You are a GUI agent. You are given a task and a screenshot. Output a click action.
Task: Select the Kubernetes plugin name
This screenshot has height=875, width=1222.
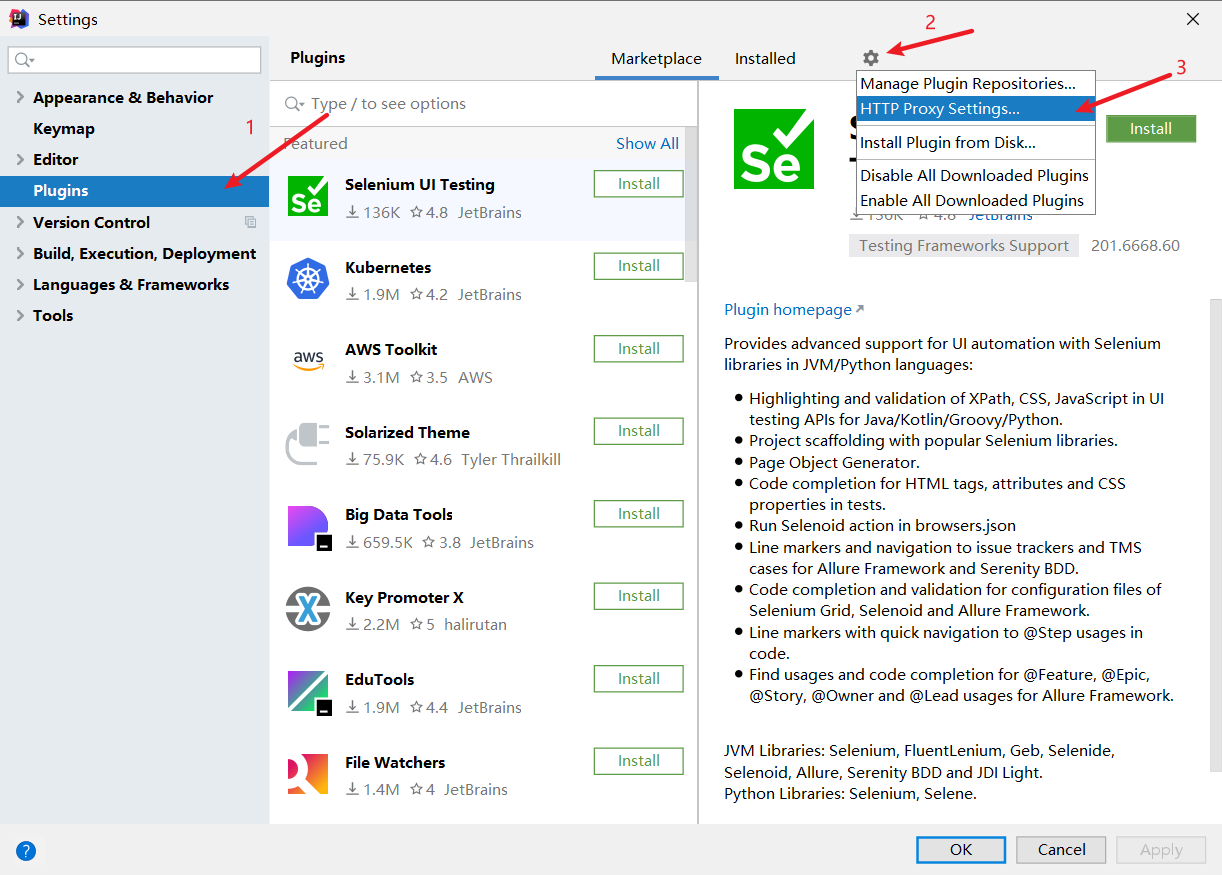click(x=388, y=268)
